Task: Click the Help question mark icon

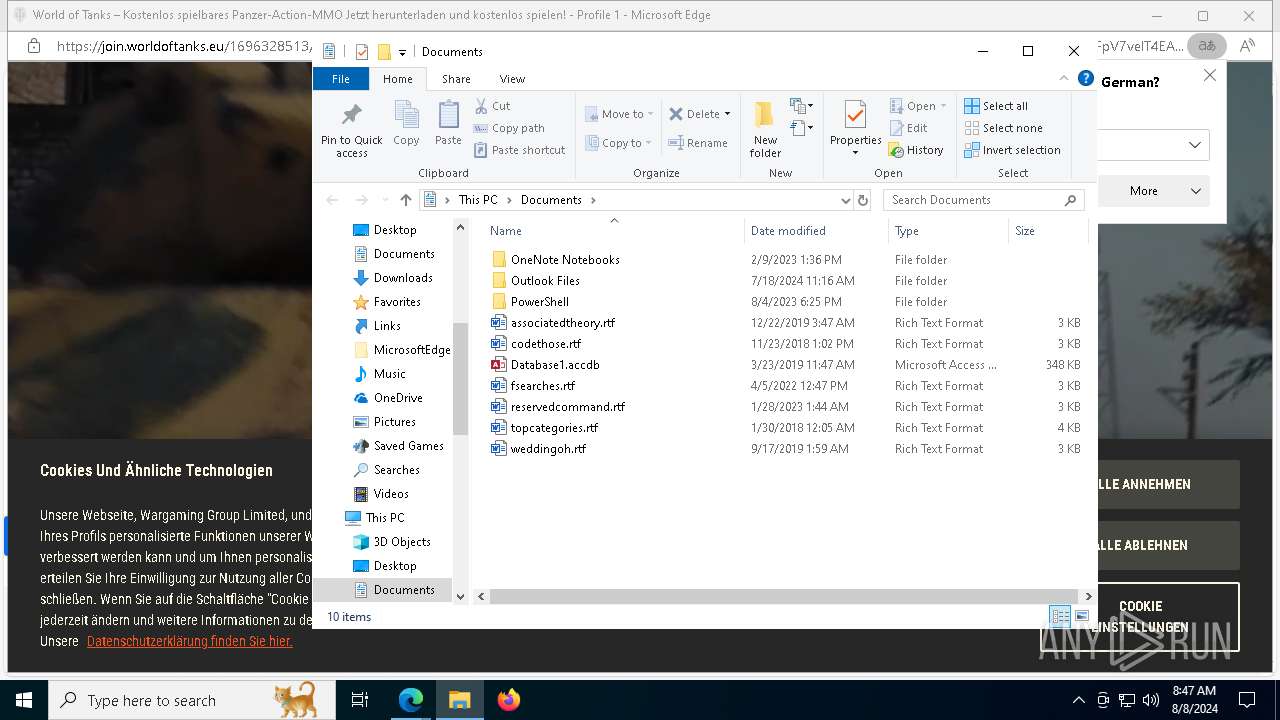Action: coord(1085,79)
